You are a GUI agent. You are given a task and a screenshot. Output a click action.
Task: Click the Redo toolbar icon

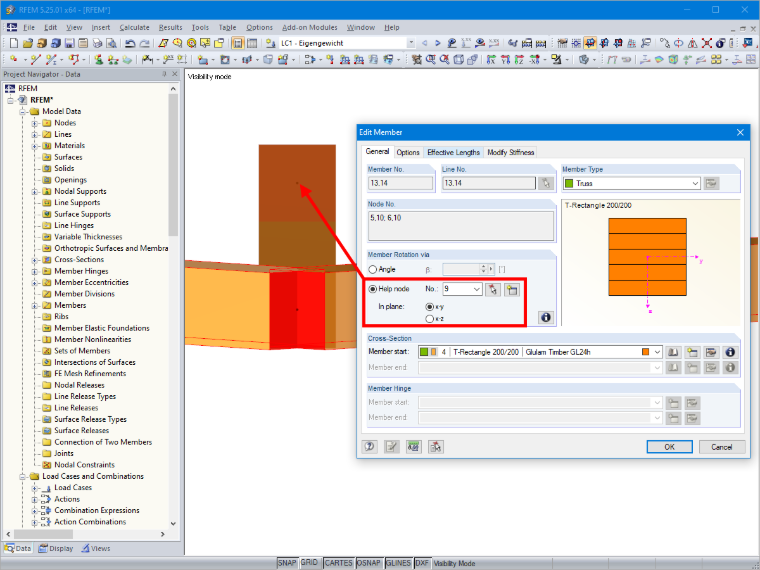coord(144,43)
